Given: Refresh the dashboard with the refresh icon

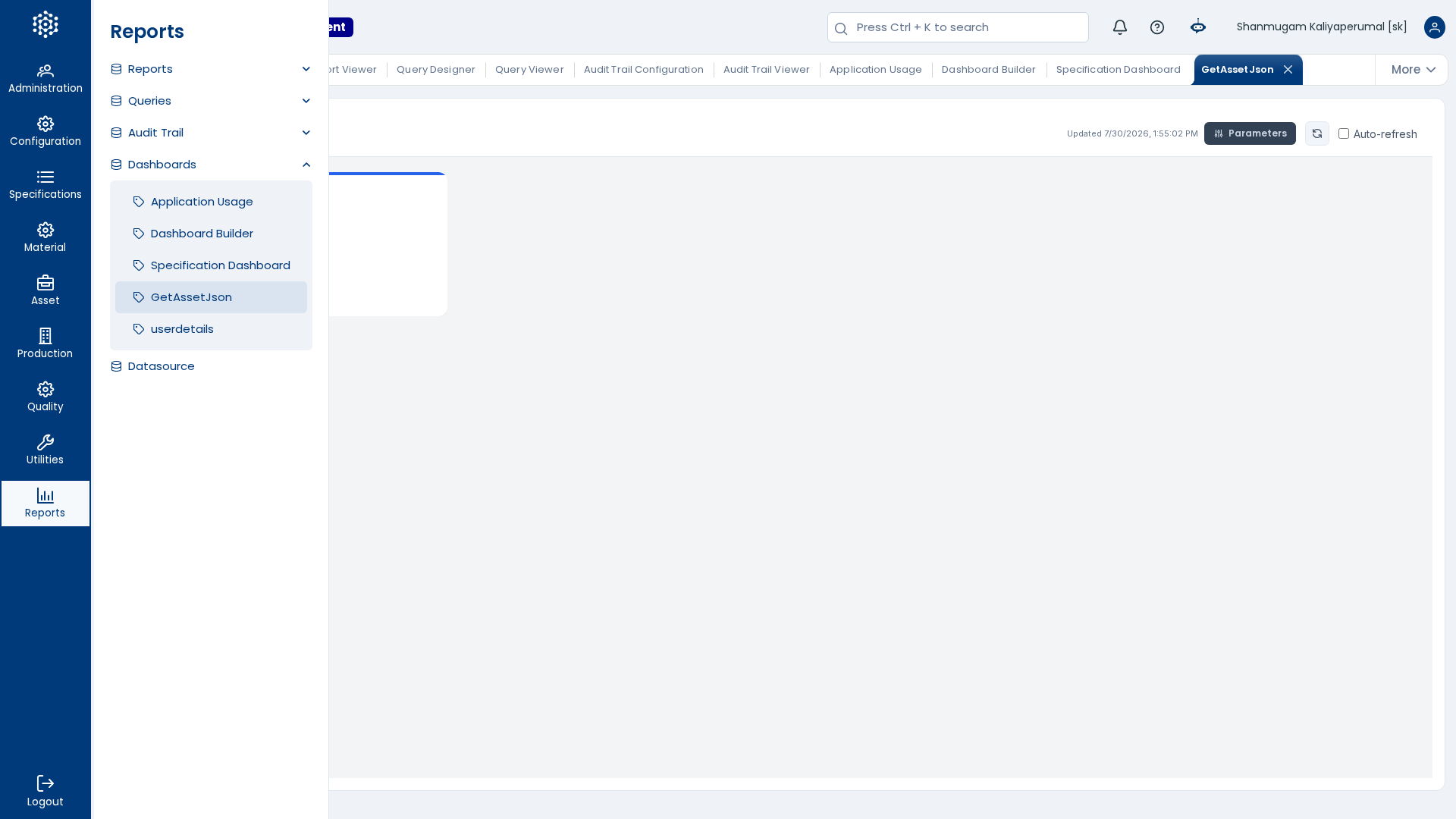Looking at the screenshot, I should tap(1317, 133).
